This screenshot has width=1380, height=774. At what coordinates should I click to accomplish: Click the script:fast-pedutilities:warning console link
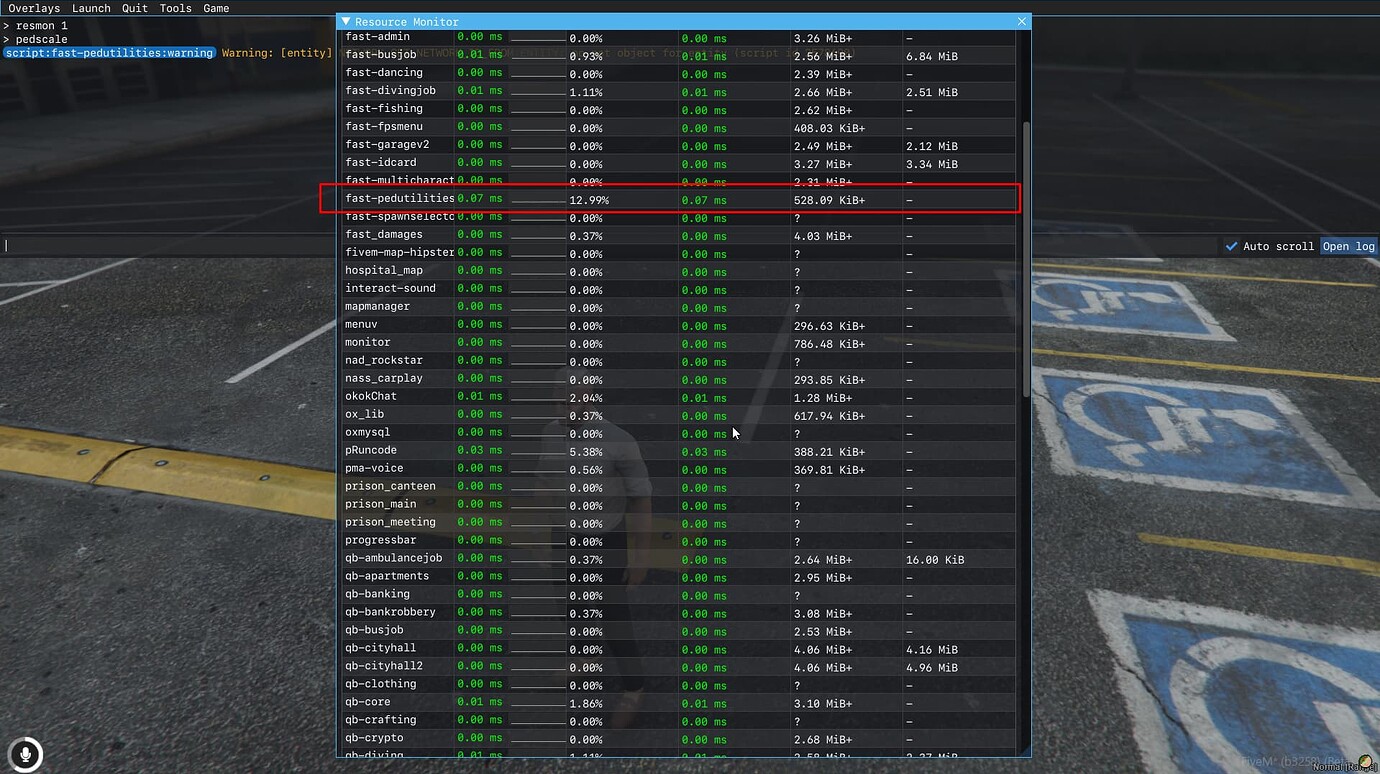click(110, 53)
